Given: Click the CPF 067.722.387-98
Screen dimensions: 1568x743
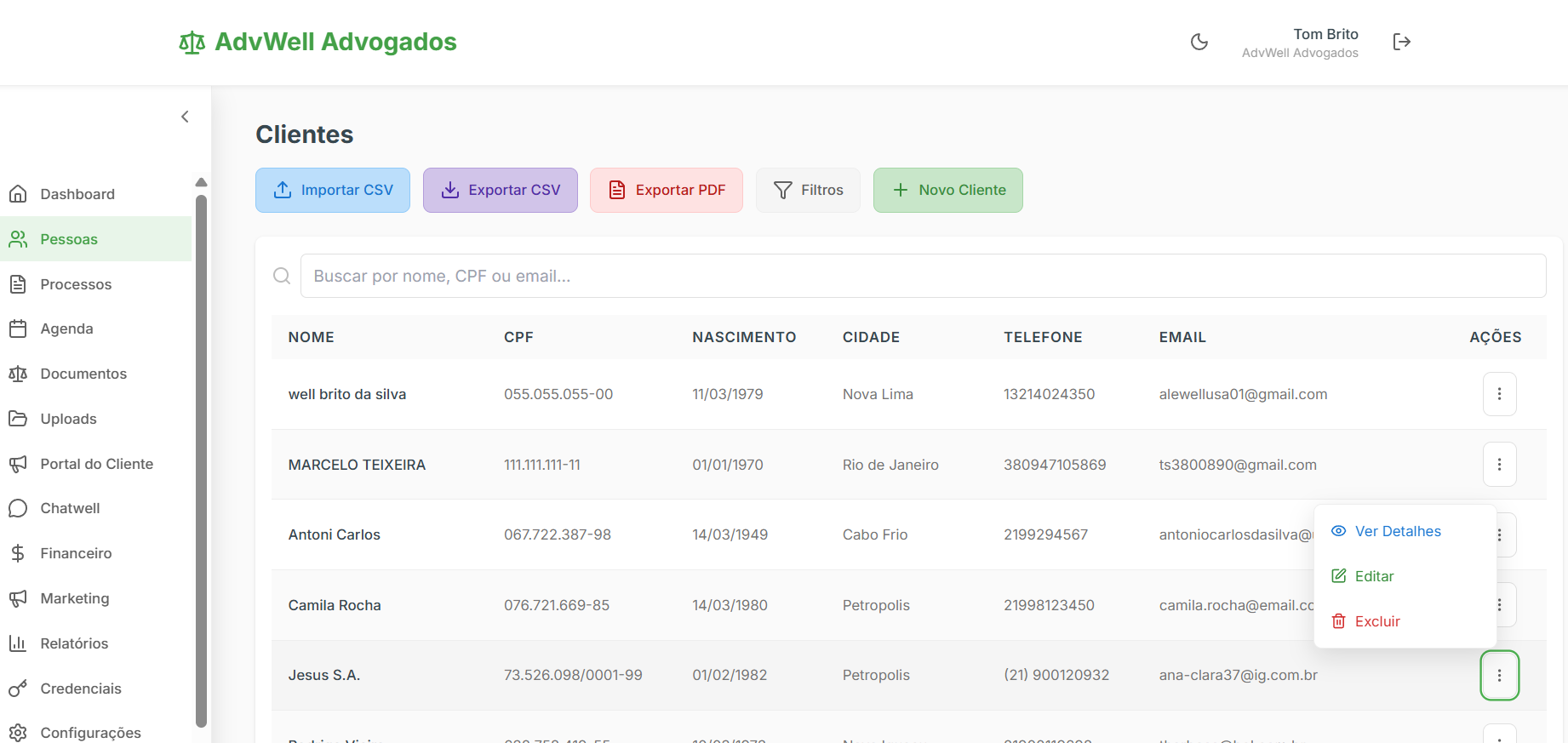Looking at the screenshot, I should click(558, 534).
